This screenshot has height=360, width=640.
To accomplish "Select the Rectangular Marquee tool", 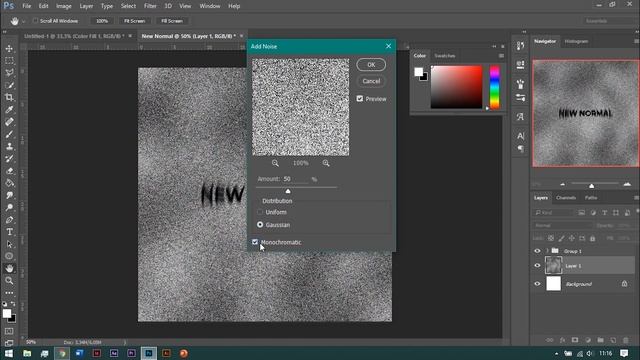I will [9, 61].
